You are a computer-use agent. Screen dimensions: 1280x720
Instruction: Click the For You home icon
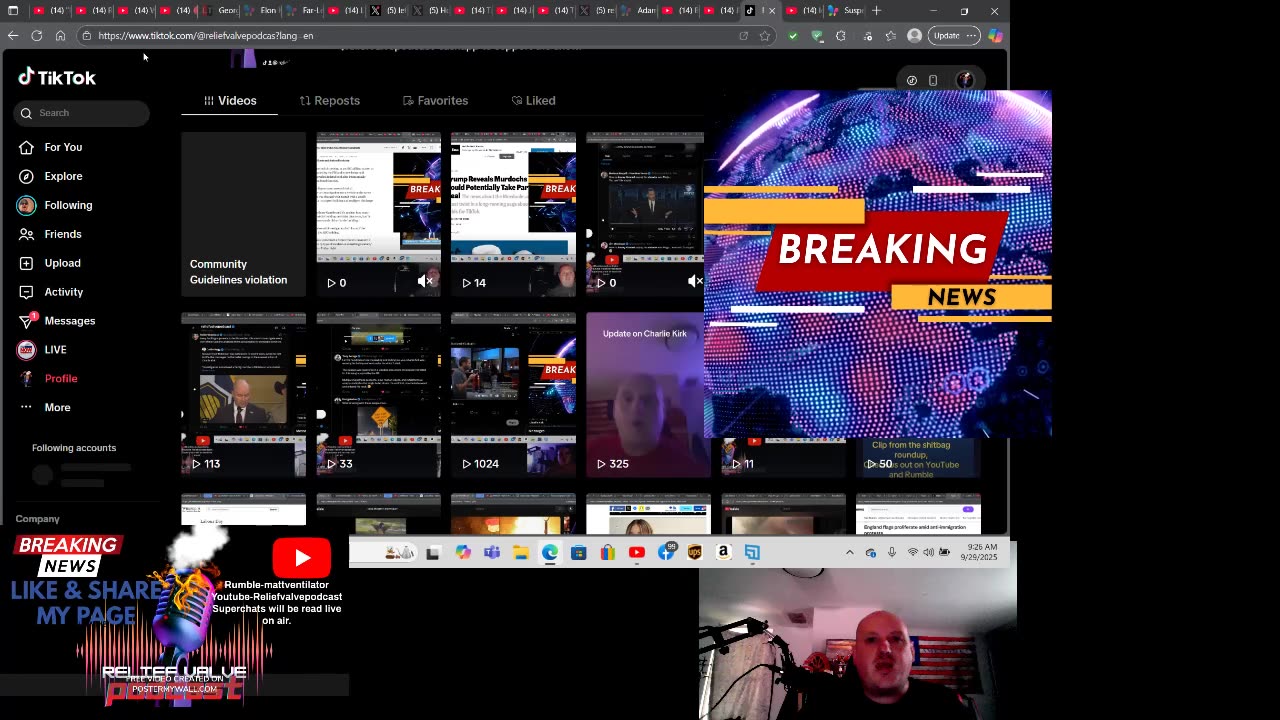26,147
